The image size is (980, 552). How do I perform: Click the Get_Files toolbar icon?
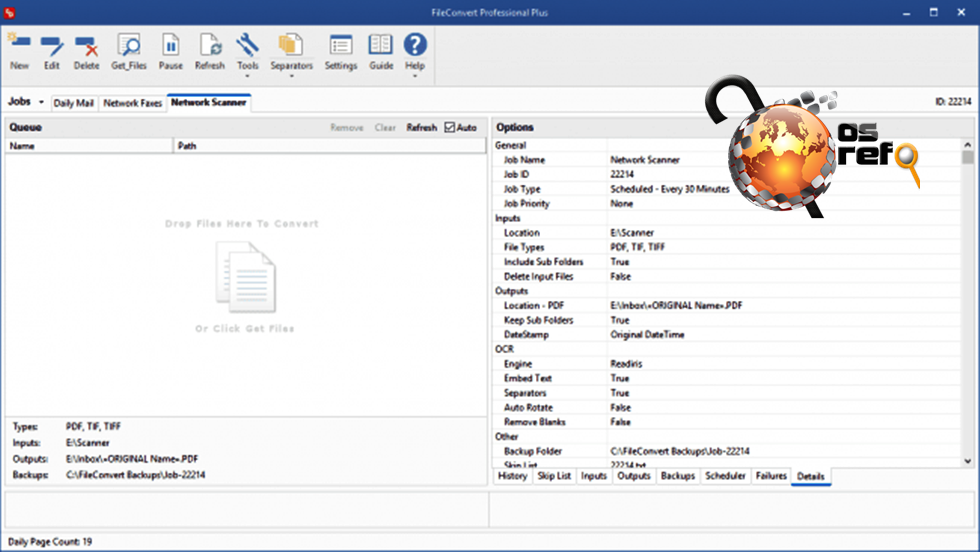click(129, 52)
